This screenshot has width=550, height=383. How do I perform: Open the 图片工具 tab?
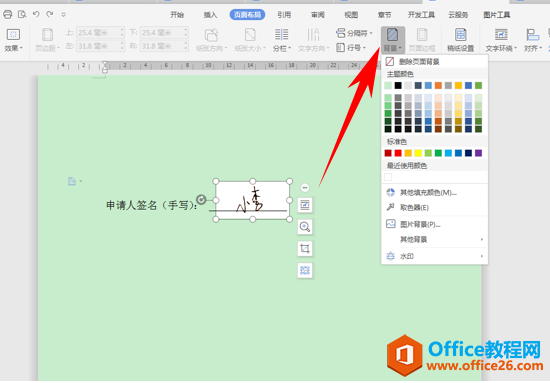click(497, 15)
